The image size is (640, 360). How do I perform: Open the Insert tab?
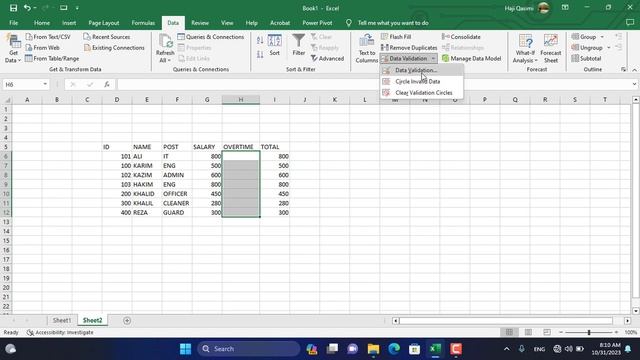pos(69,23)
